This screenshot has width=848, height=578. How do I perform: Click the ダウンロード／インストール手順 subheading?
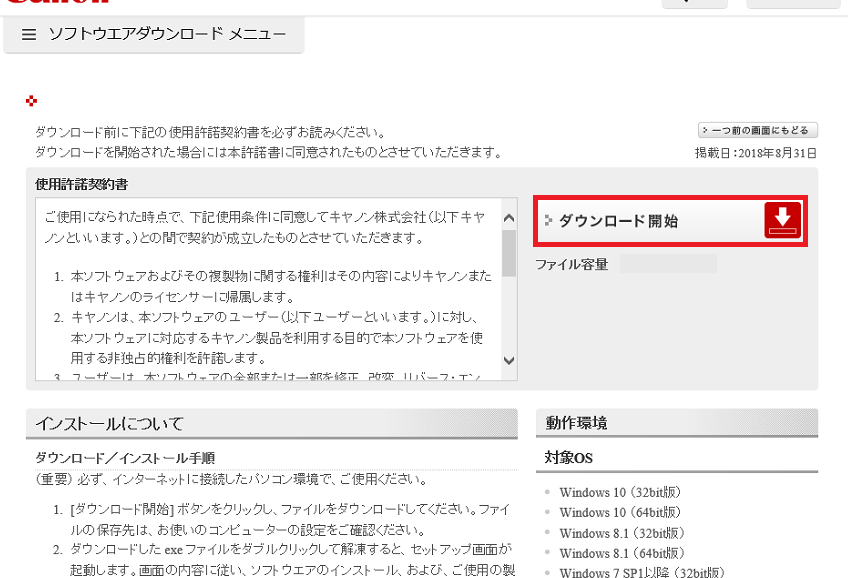pyautogui.click(x=118, y=457)
